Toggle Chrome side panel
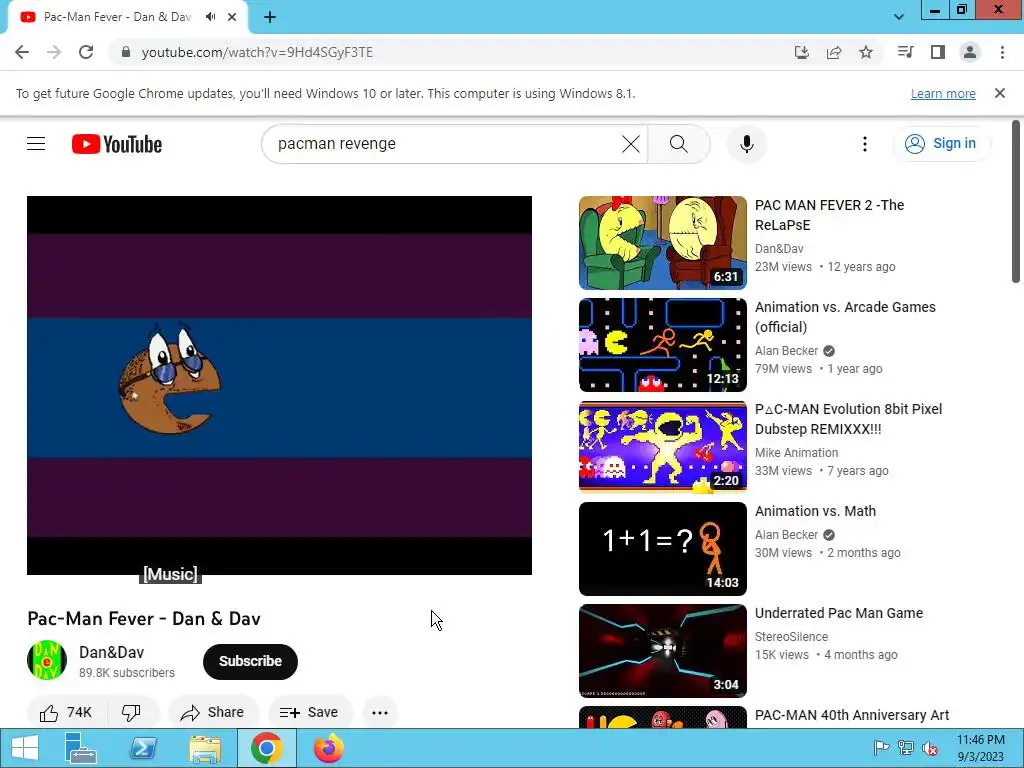Screen dimensions: 1024x768 938,52
